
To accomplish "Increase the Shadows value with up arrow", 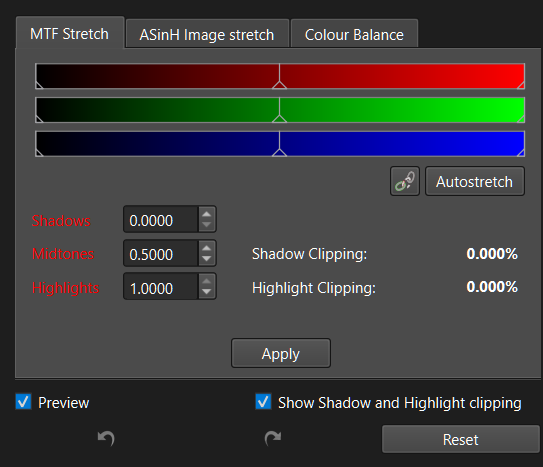I will [x=207, y=214].
